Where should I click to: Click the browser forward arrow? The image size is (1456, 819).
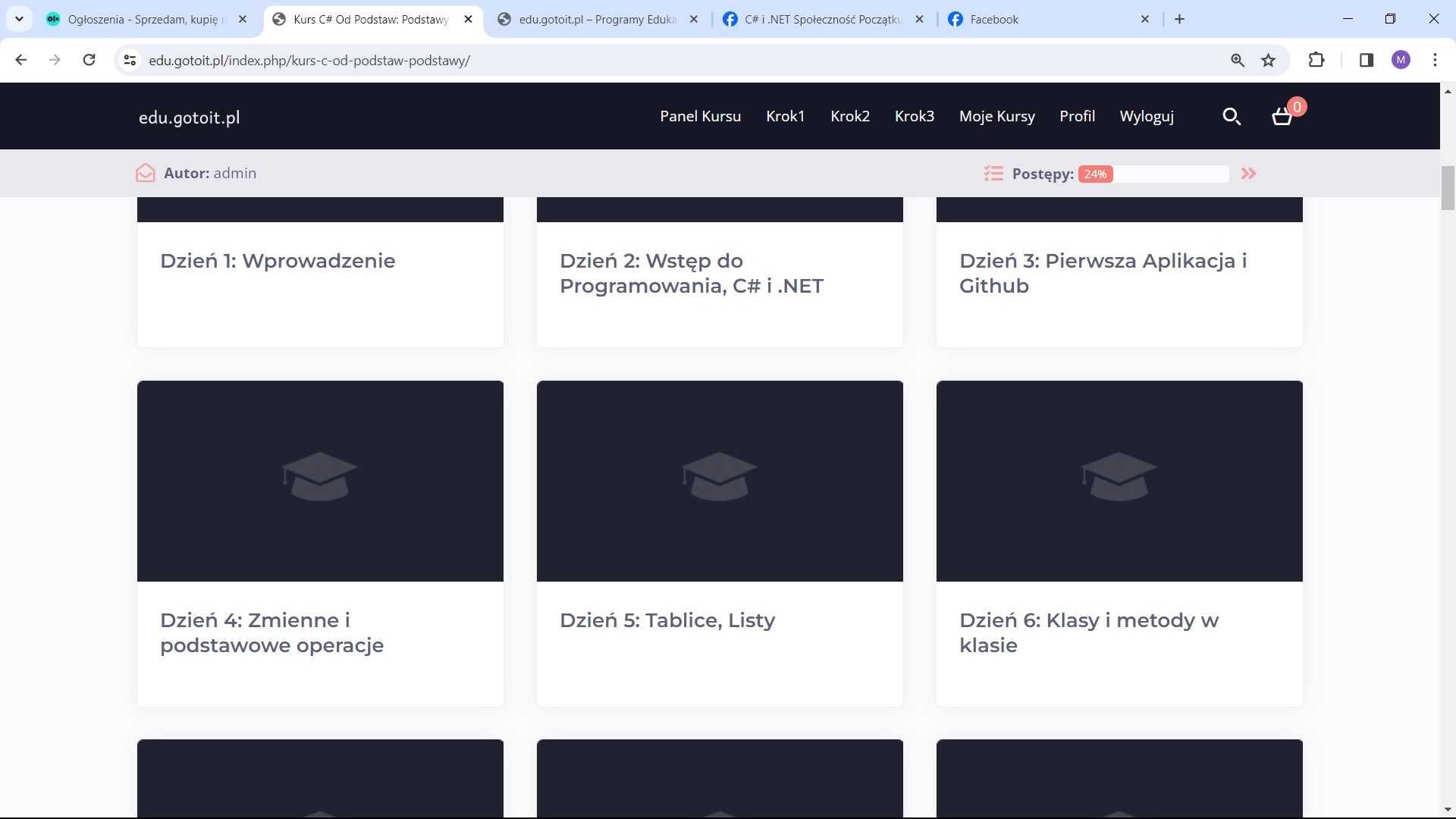point(55,60)
